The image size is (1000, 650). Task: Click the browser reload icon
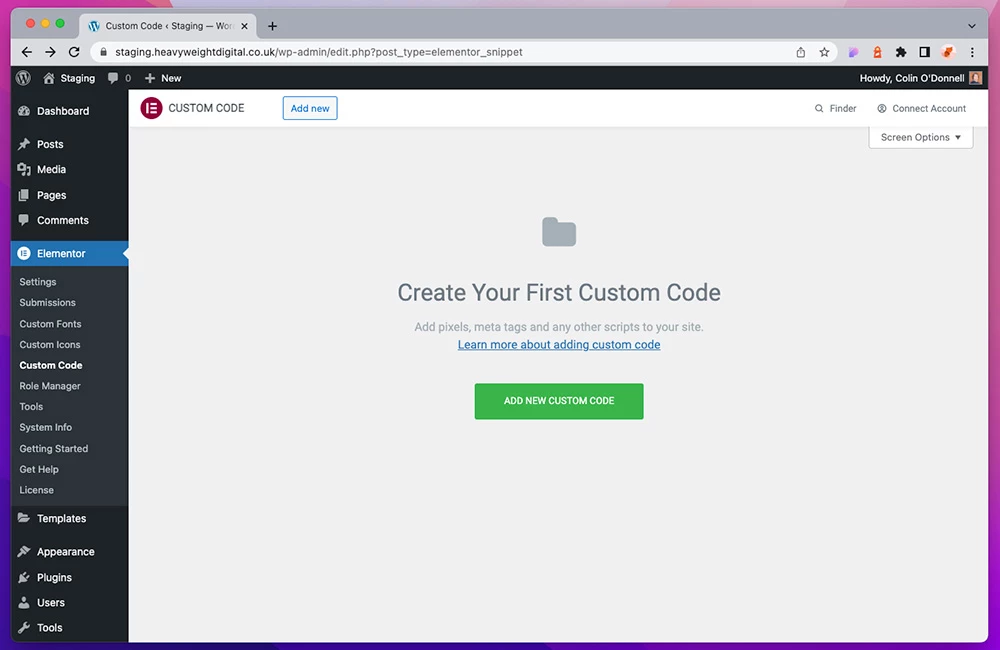click(74, 52)
